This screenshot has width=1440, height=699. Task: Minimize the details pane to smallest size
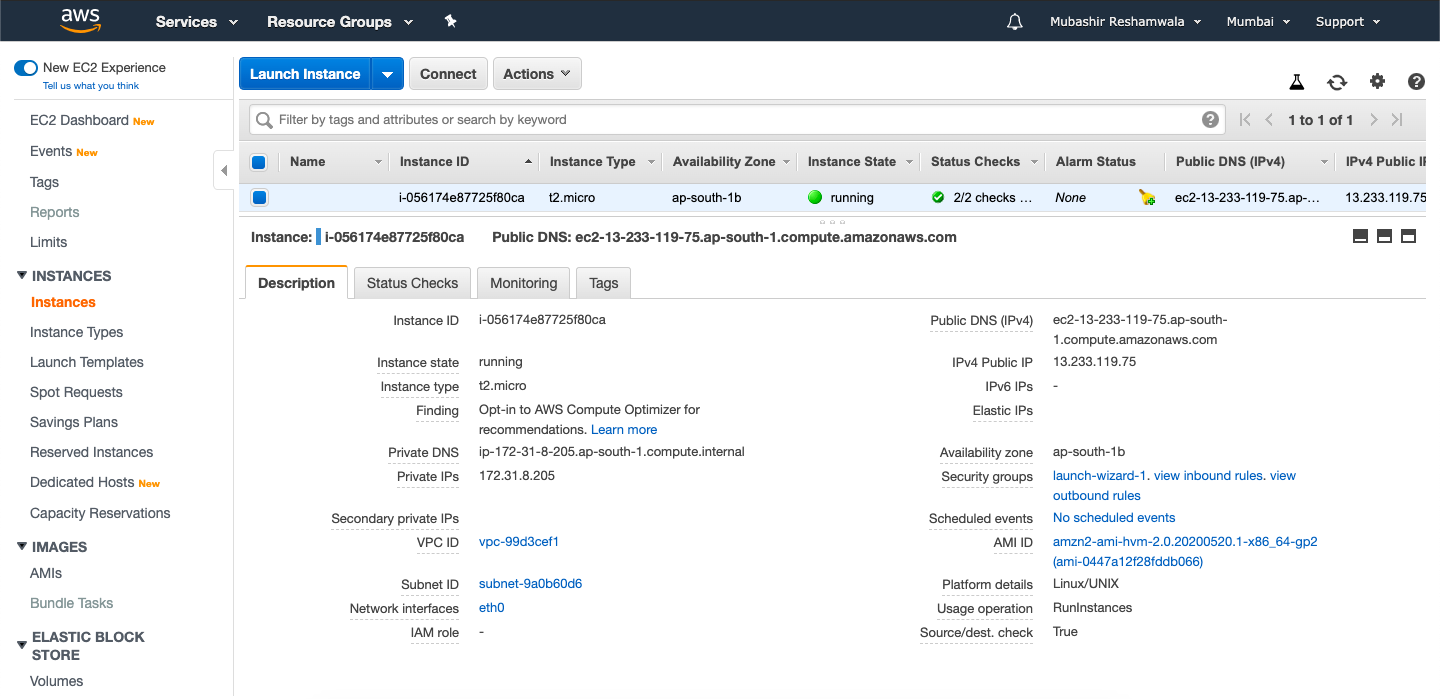(1360, 236)
